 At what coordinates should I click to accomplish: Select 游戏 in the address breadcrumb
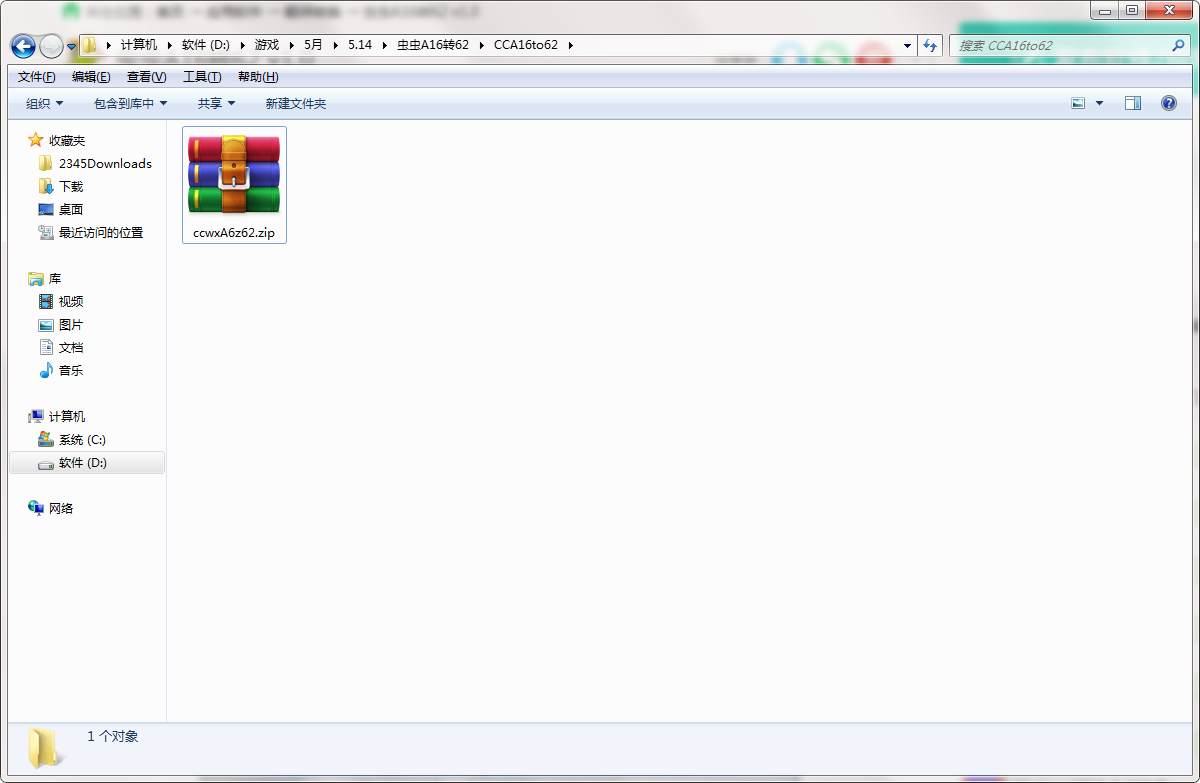click(267, 45)
